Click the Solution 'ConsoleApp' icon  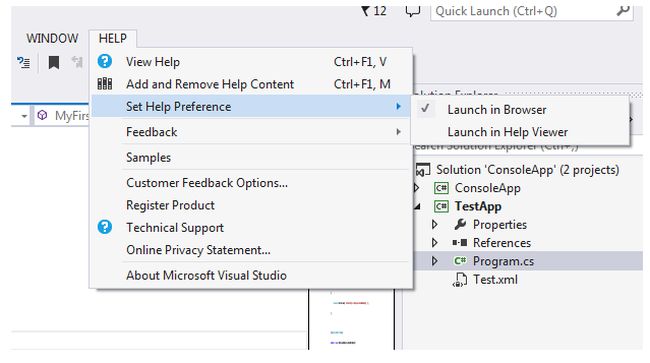click(x=423, y=170)
